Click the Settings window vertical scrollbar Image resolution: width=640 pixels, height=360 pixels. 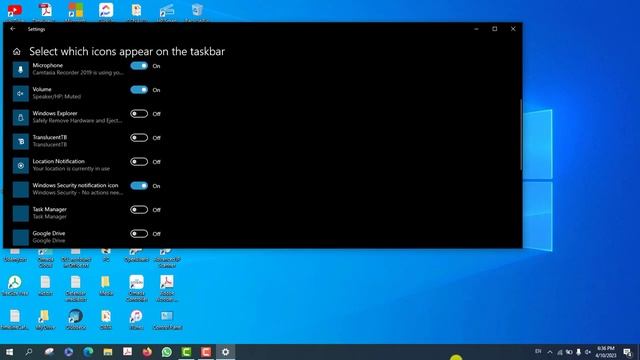coord(521,135)
